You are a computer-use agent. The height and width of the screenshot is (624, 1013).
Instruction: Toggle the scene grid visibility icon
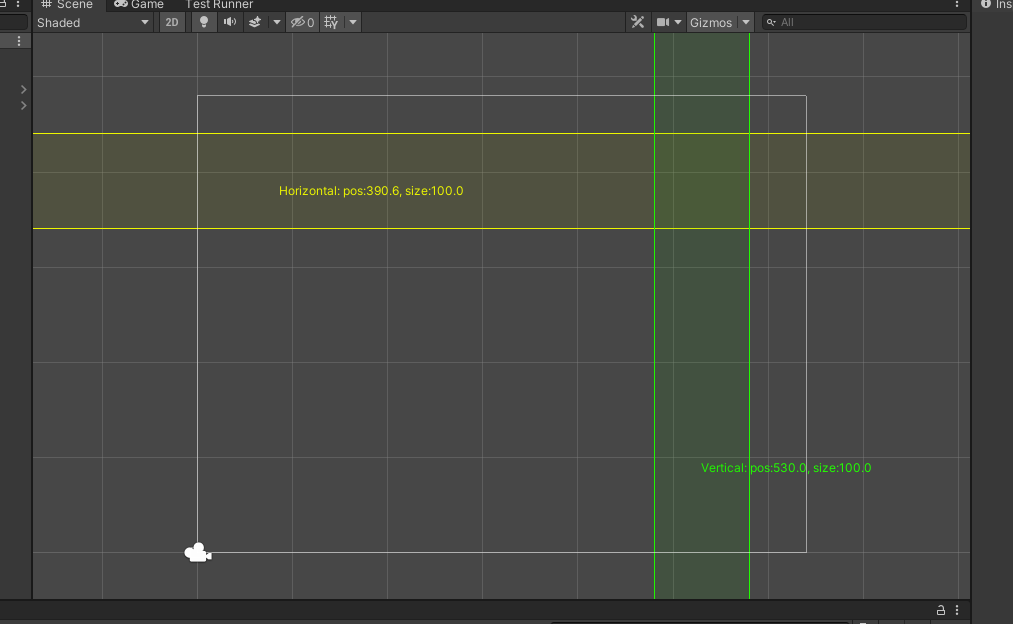[331, 22]
